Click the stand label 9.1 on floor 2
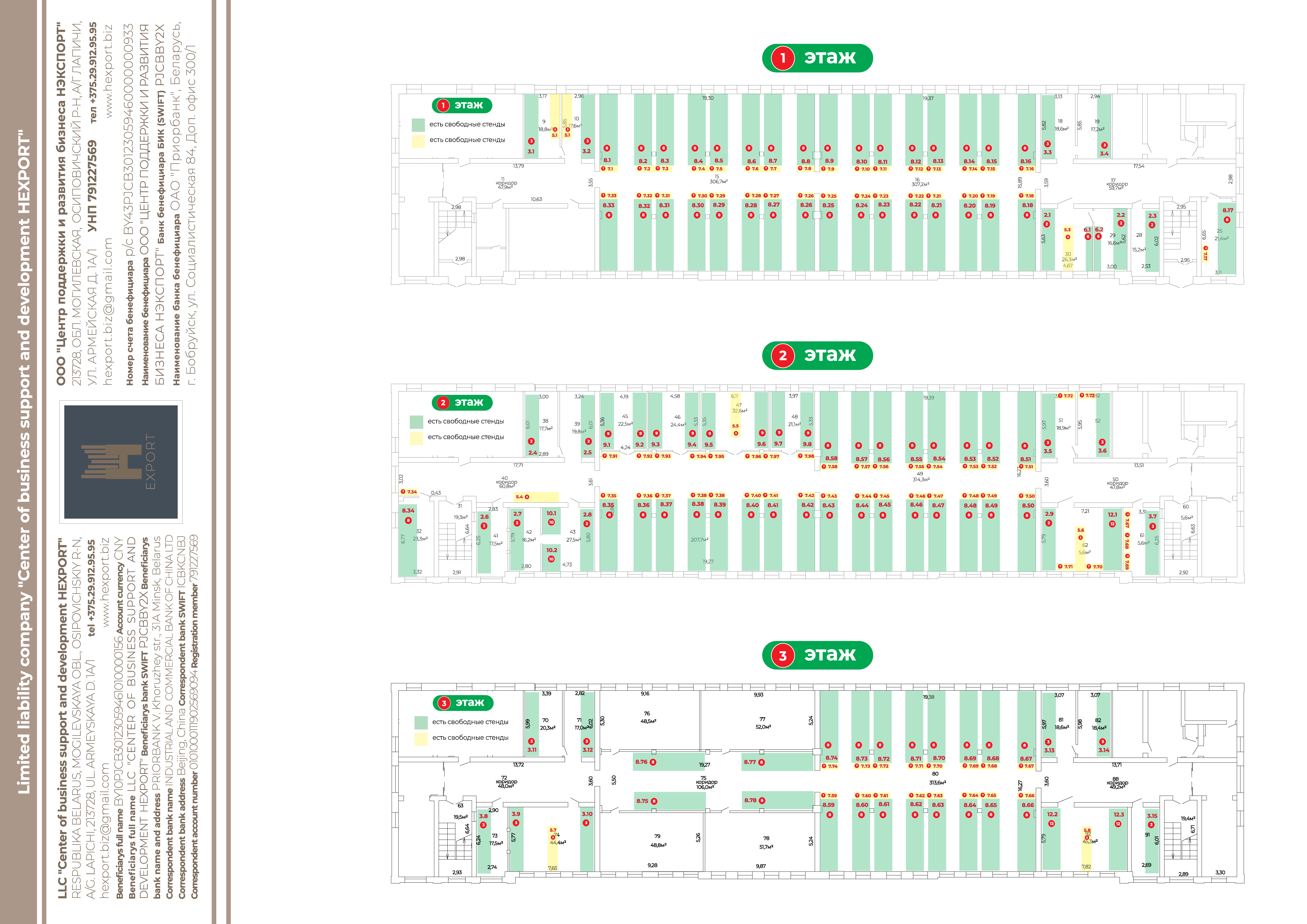The image size is (1307, 924). point(607,445)
